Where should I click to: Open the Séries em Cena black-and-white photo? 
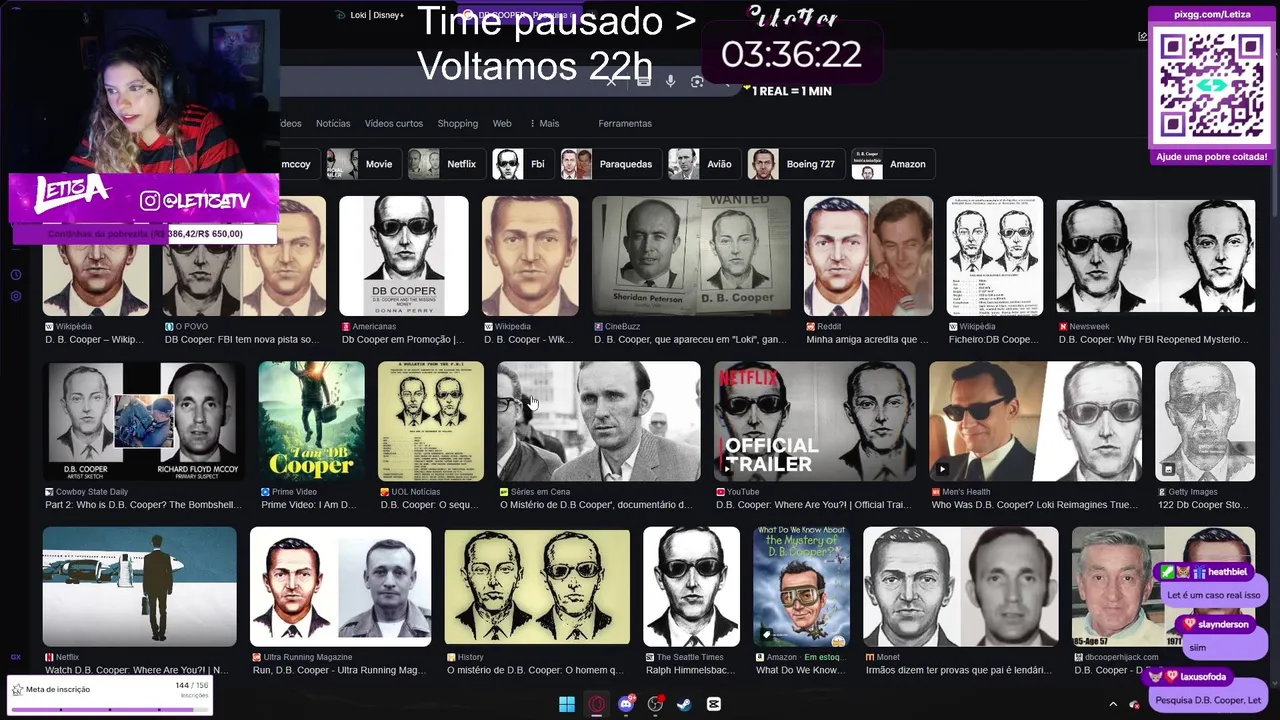pyautogui.click(x=599, y=421)
